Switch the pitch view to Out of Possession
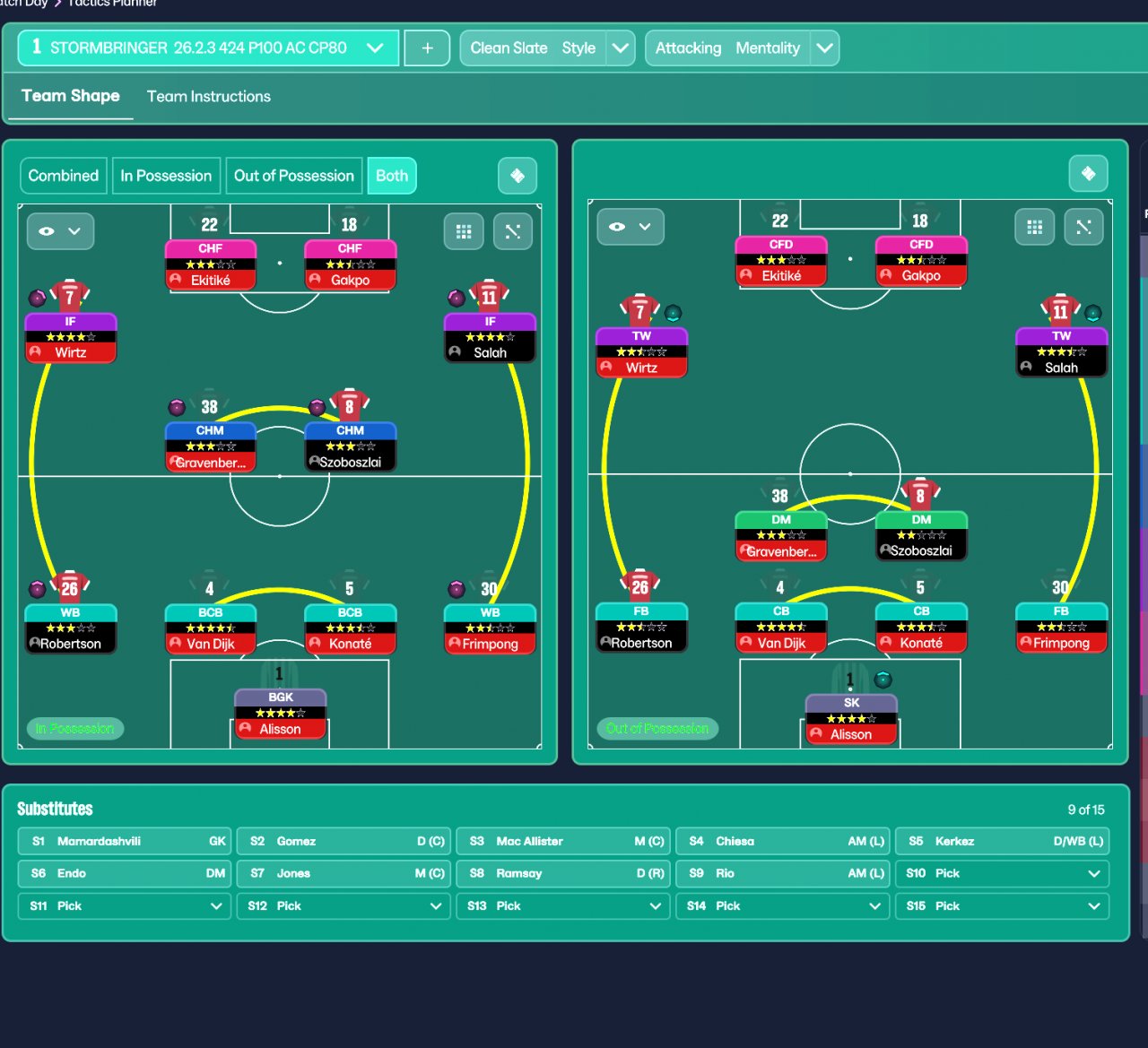Viewport: 1148px width, 1048px height. 294,176
